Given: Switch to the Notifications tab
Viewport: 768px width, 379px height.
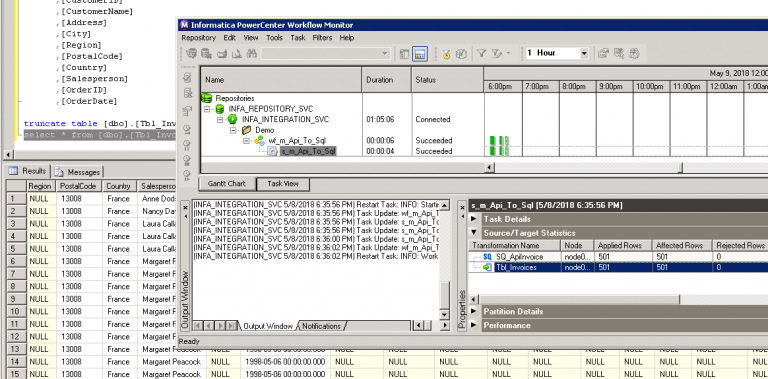Looking at the screenshot, I should pyautogui.click(x=321, y=326).
